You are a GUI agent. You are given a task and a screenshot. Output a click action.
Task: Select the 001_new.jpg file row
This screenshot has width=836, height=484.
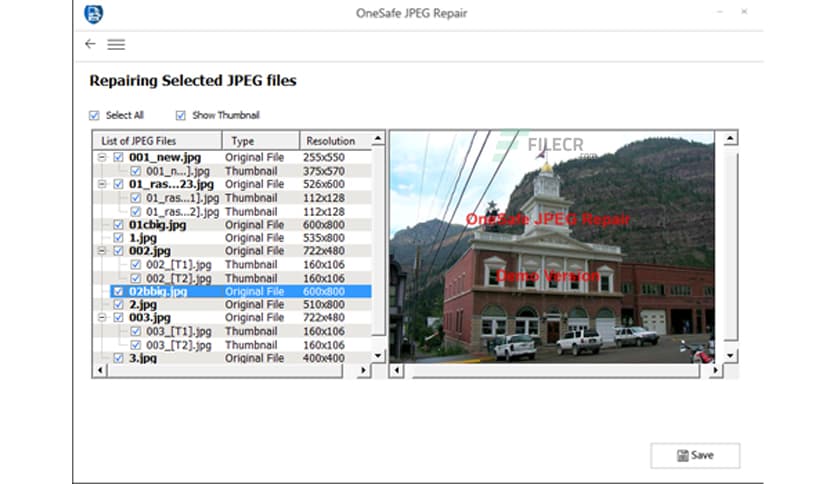232,157
